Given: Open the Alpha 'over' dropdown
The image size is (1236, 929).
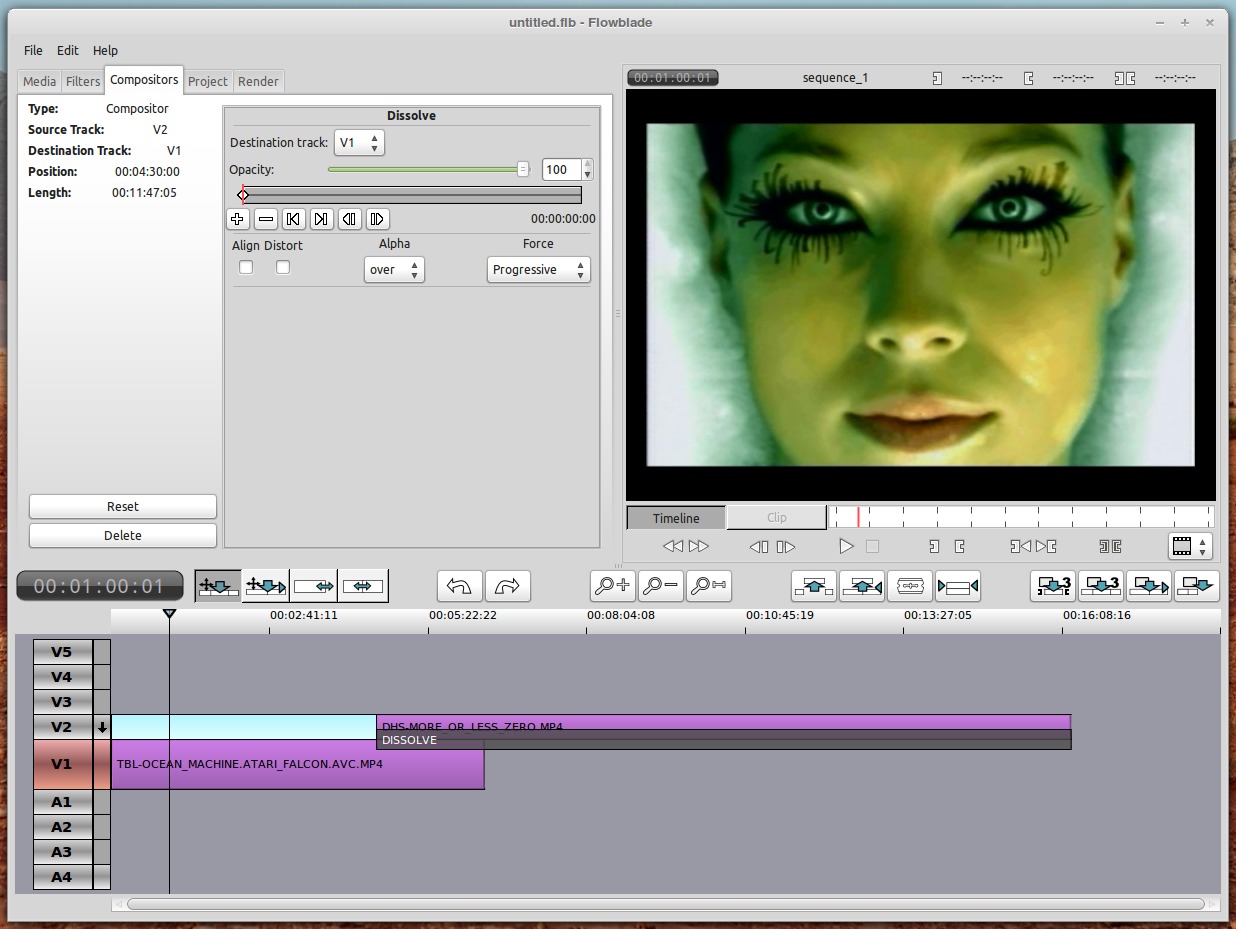Looking at the screenshot, I should coord(394,270).
